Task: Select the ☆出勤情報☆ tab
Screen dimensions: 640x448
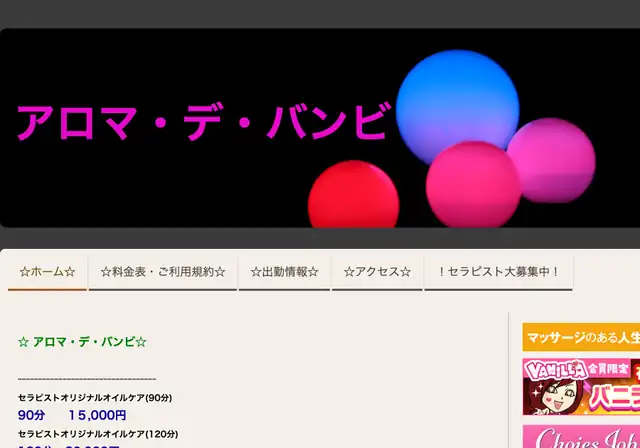Action: click(x=284, y=272)
